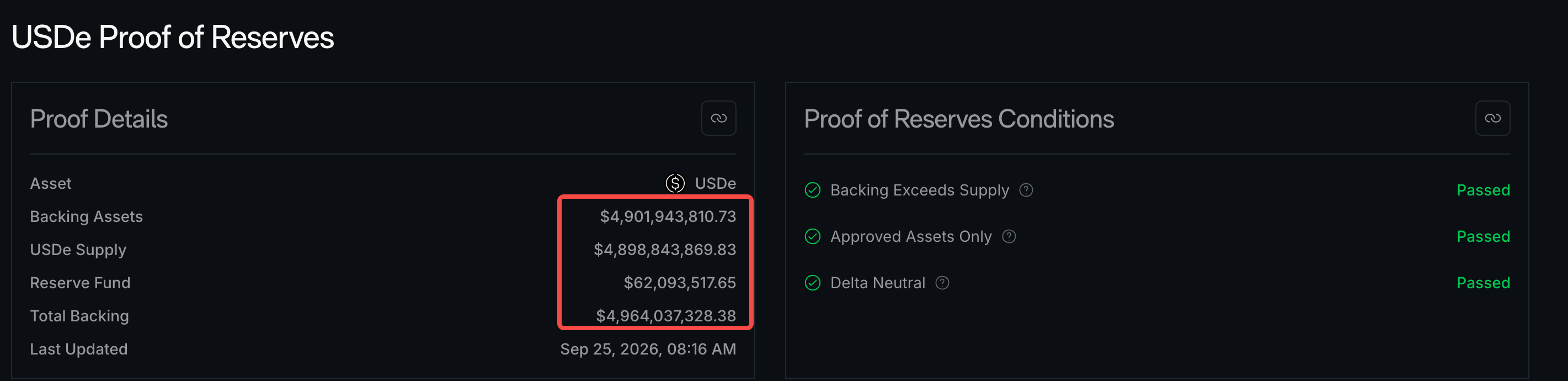Open help icon next to Backing Exceeds Supply
1568x381 pixels.
pos(1026,190)
